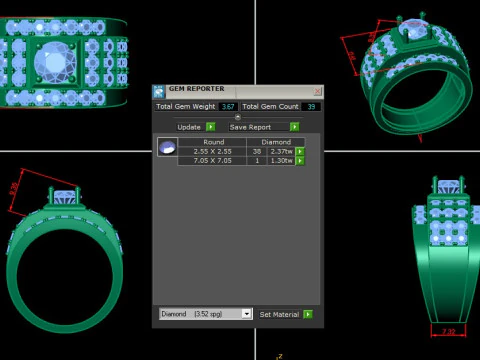Select the round gem shape thumbnail
The height and width of the screenshot is (360, 480).
(167, 147)
